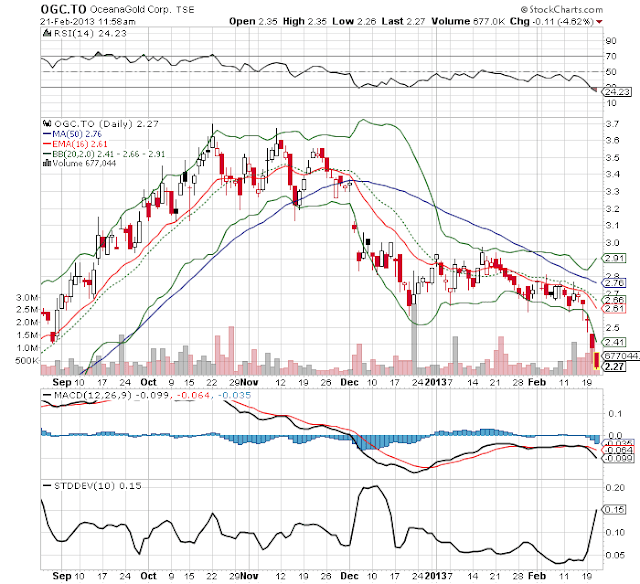Image resolution: width=640 pixels, height=584 pixels.
Task: Click the 2.66 middle band price tag
Action: click(x=614, y=300)
